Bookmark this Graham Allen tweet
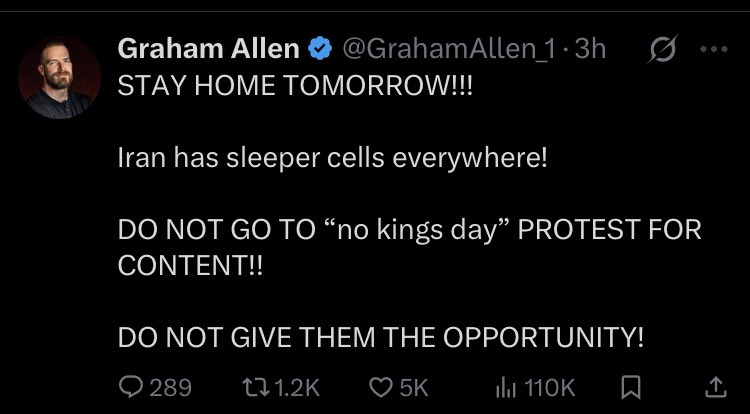This screenshot has width=750, height=414. 630,387
